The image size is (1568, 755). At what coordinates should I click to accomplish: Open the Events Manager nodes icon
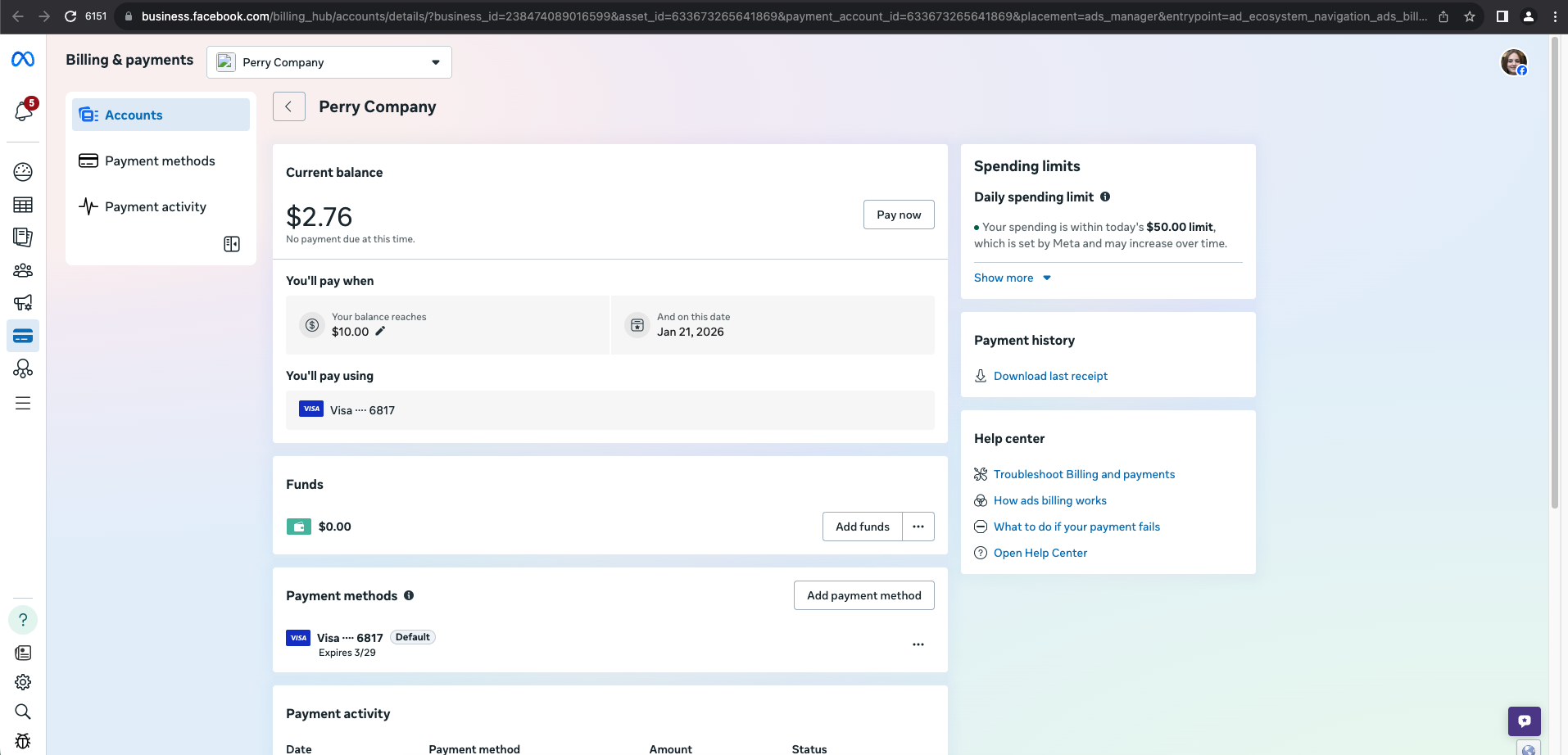pos(23,368)
